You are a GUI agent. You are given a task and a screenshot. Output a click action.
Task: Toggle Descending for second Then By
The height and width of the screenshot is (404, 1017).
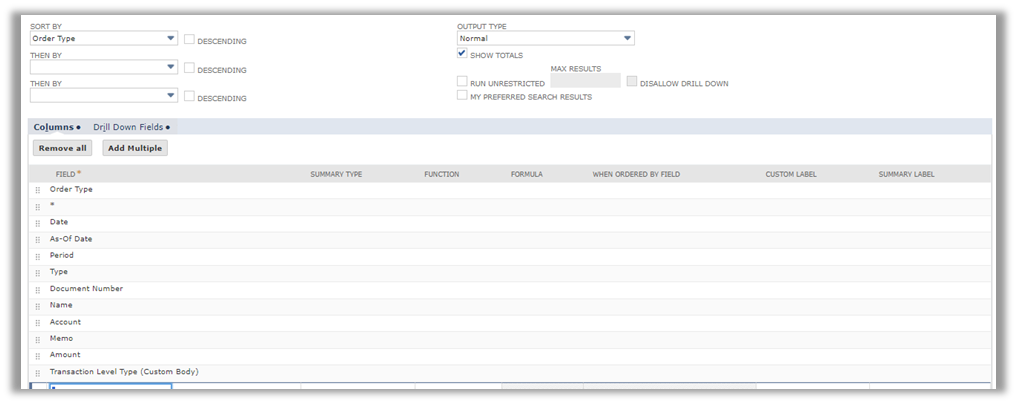189,96
